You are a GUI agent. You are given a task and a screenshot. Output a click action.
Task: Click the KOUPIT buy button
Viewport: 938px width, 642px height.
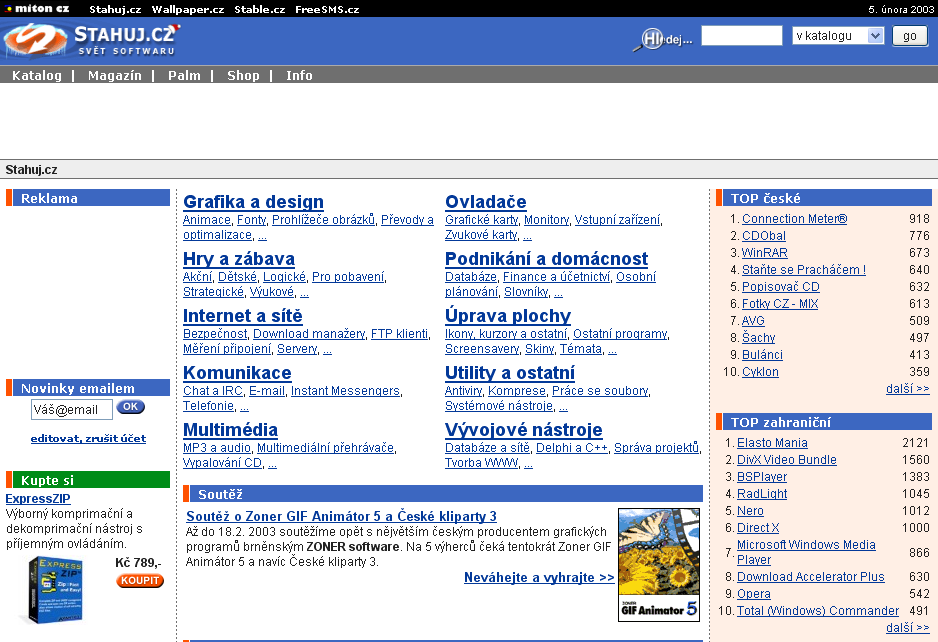point(140,580)
